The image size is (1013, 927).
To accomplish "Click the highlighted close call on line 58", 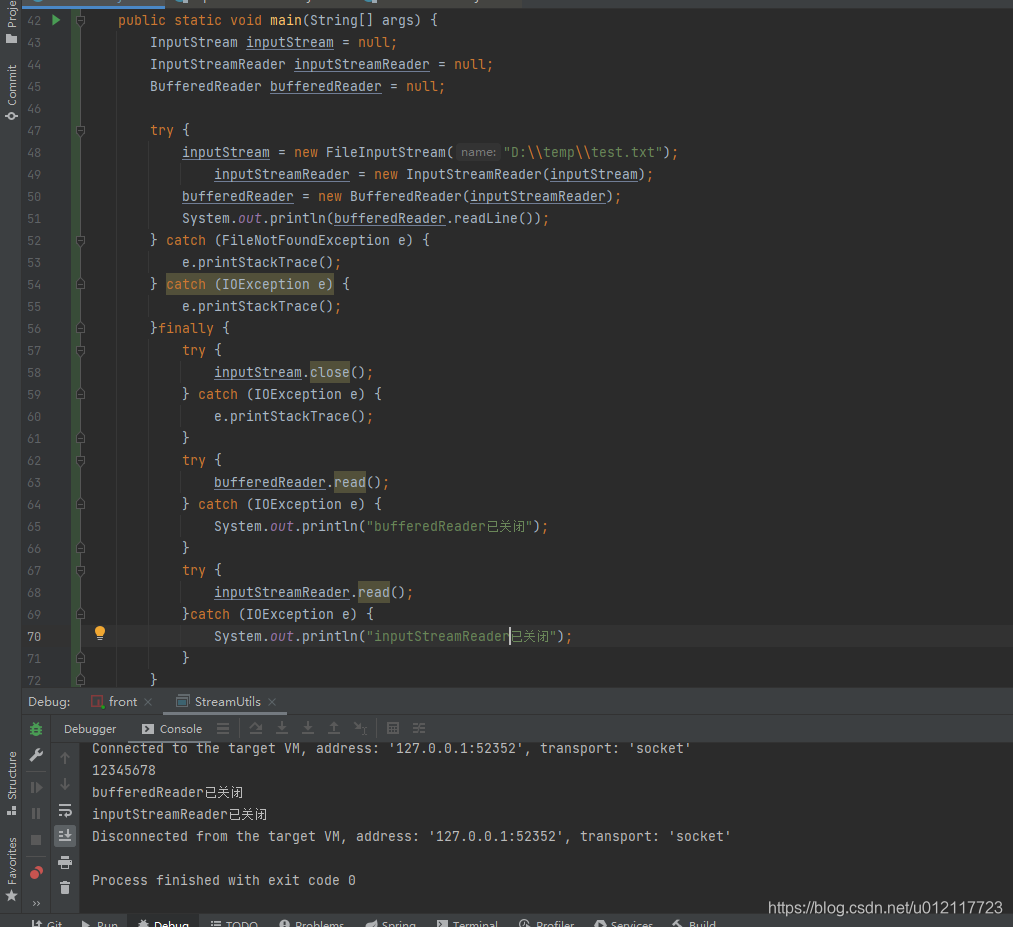I will click(329, 373).
